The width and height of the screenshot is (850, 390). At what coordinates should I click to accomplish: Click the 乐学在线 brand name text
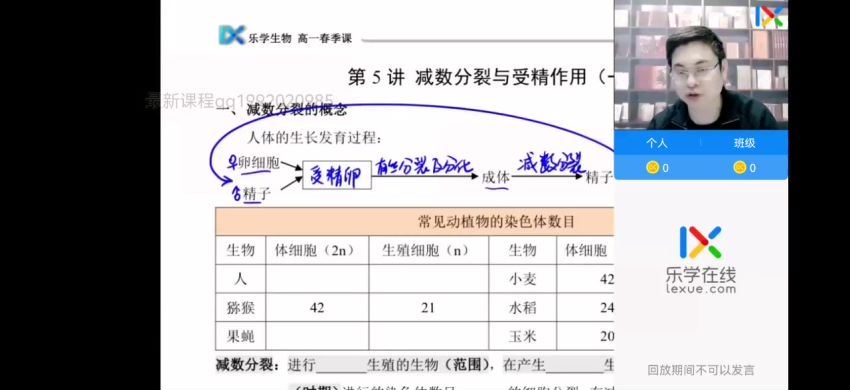tap(701, 275)
